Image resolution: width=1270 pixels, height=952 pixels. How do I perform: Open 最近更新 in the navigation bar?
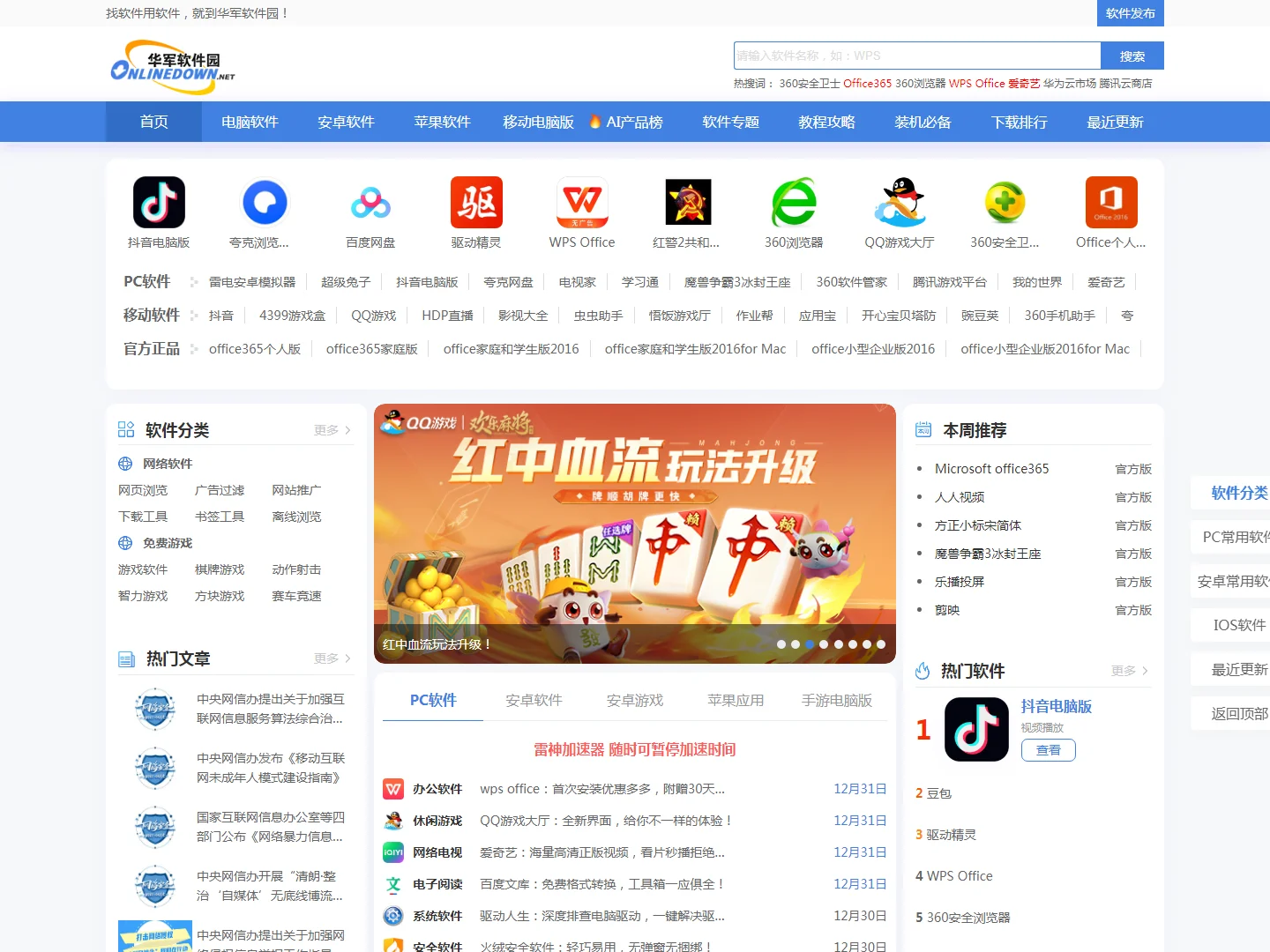tap(1115, 122)
